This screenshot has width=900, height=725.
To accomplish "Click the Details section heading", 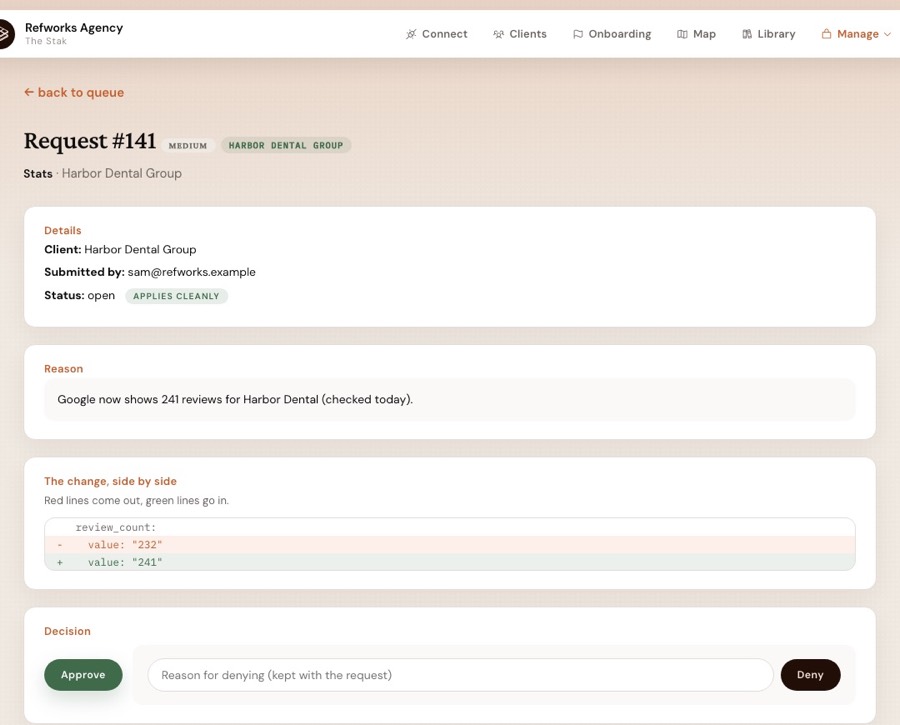I will (x=63, y=231).
